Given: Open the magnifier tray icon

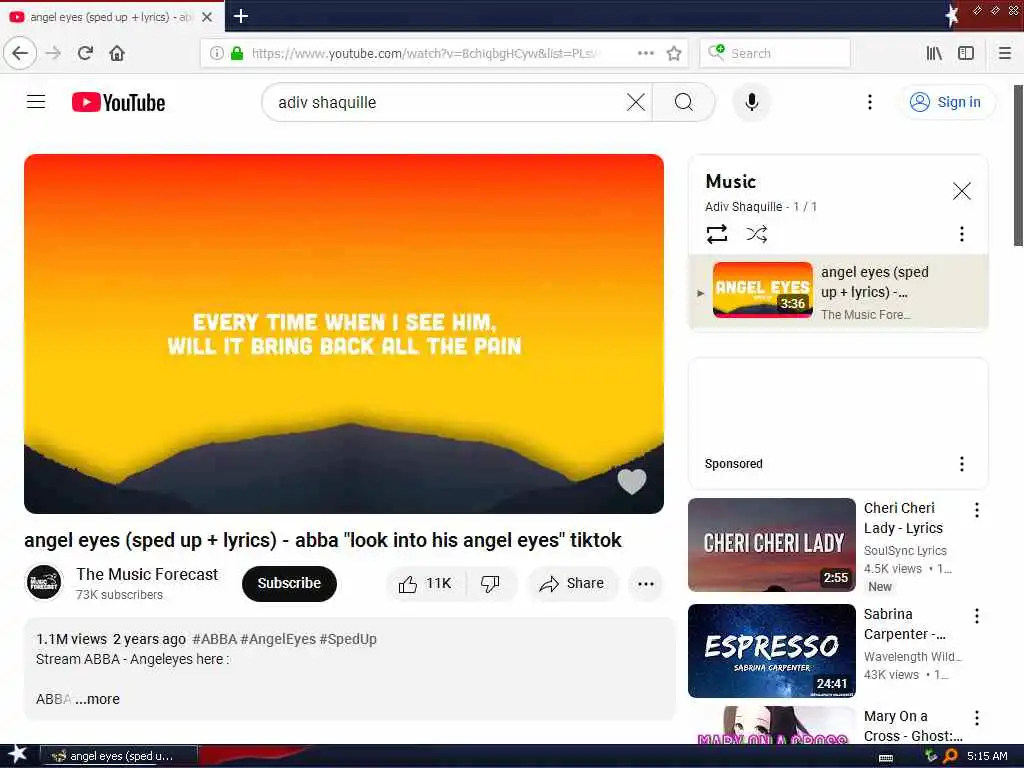Looking at the screenshot, I should click(x=950, y=756).
